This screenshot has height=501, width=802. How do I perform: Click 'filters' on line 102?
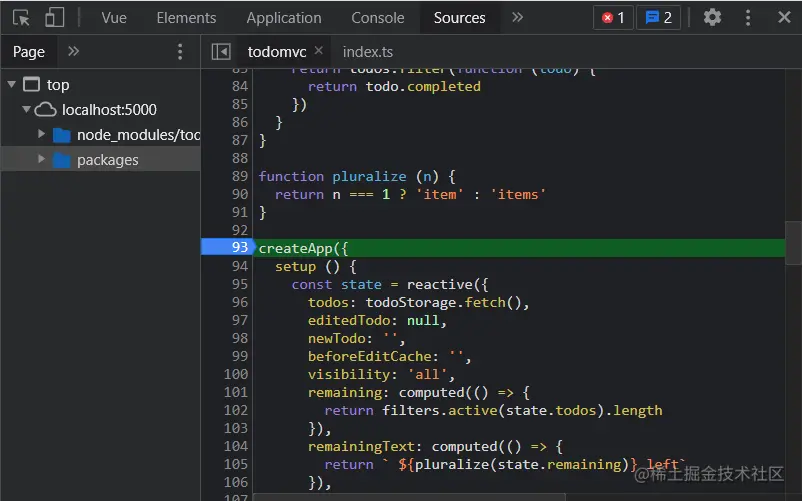[411, 410]
